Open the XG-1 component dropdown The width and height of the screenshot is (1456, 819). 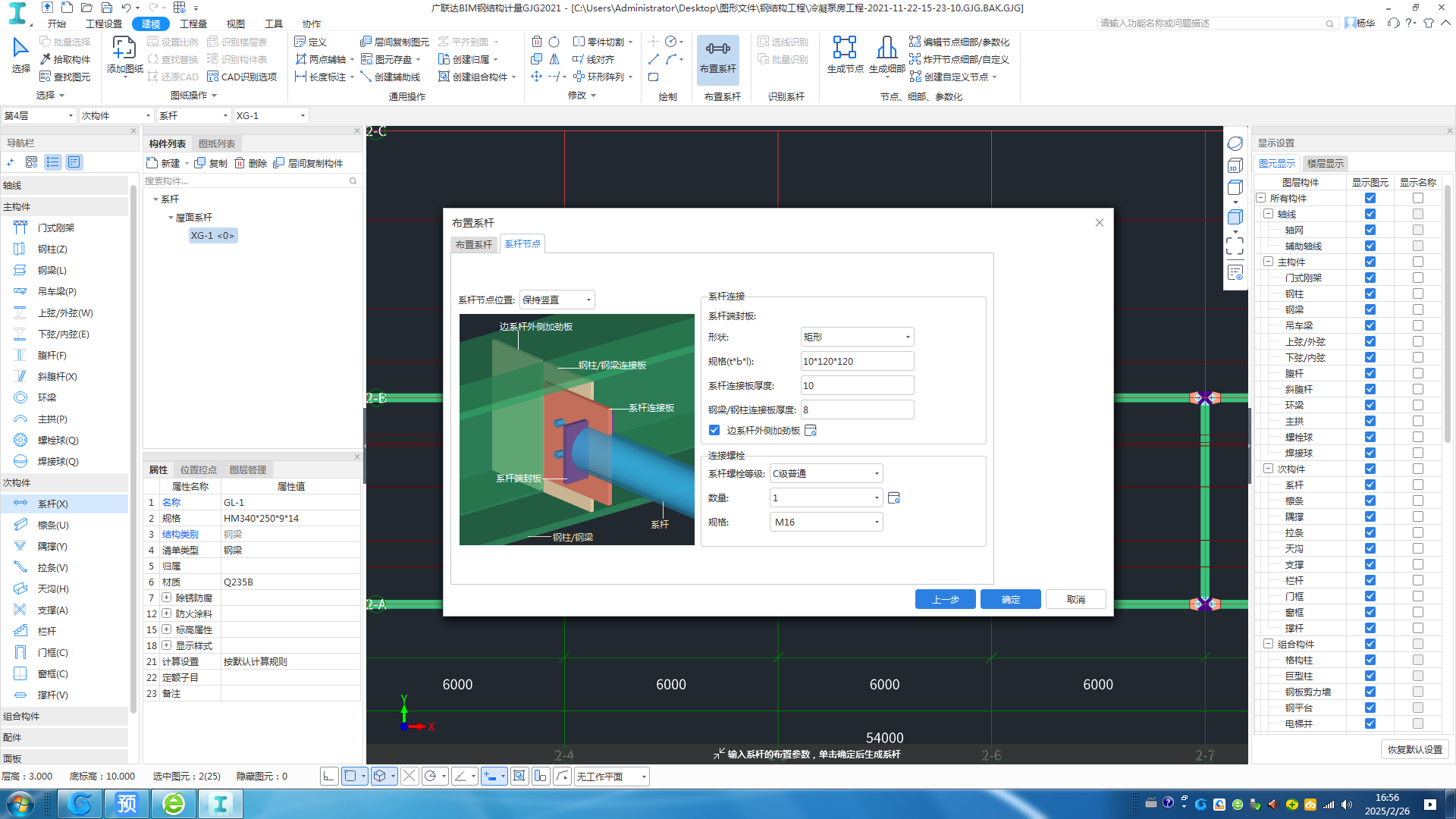click(270, 116)
